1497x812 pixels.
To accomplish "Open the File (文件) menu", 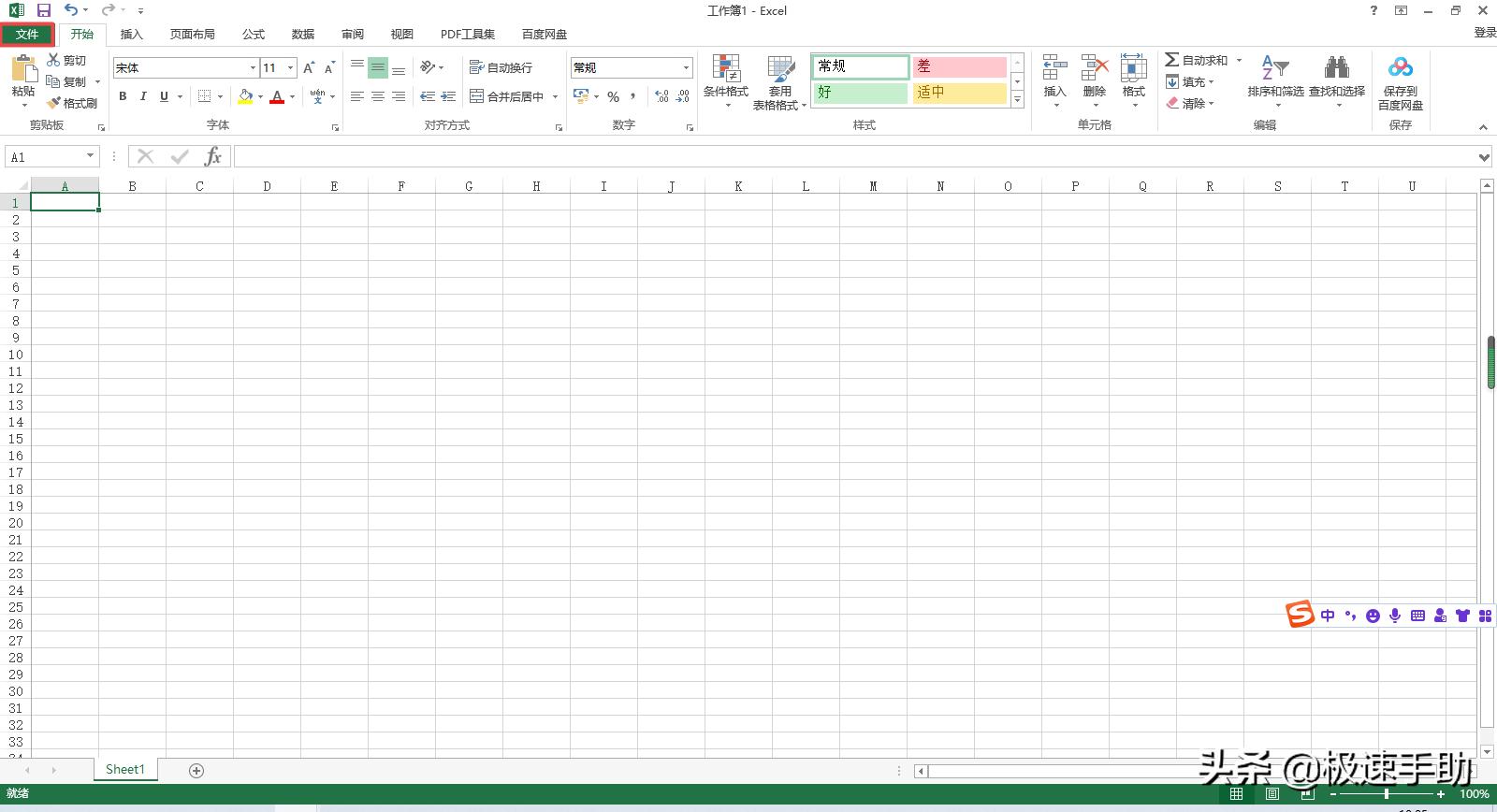I will pyautogui.click(x=27, y=35).
